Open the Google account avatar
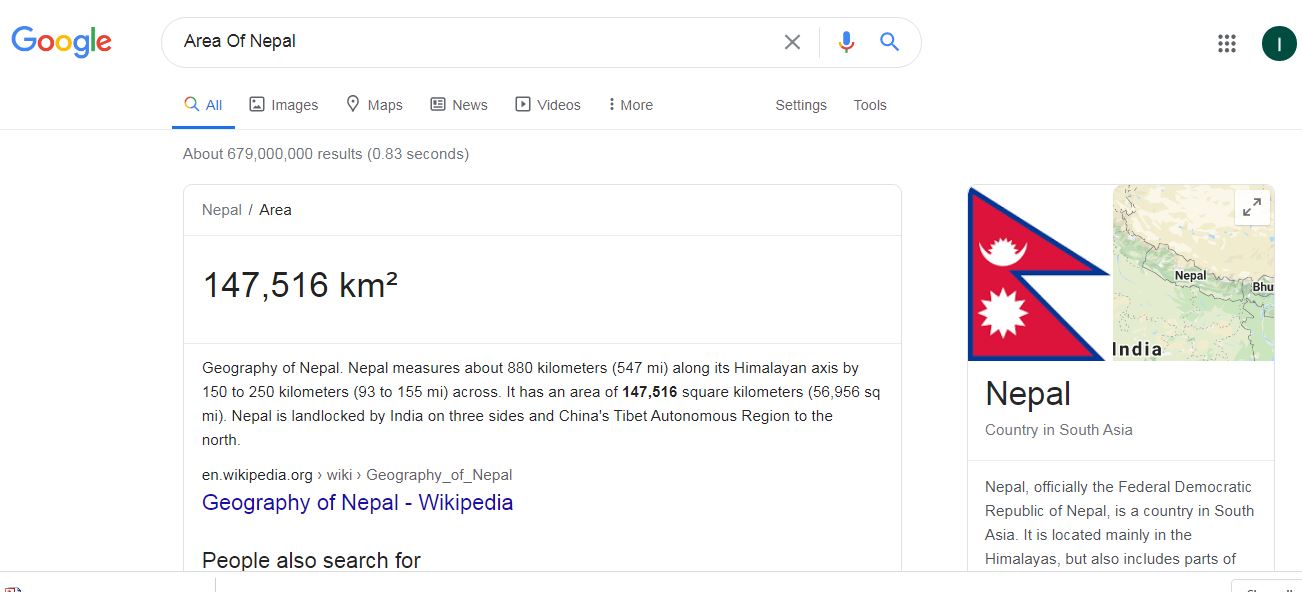 [x=1279, y=43]
